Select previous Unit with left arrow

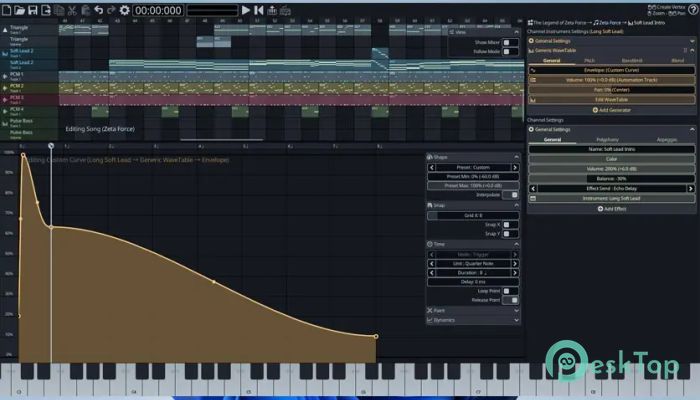click(432, 264)
